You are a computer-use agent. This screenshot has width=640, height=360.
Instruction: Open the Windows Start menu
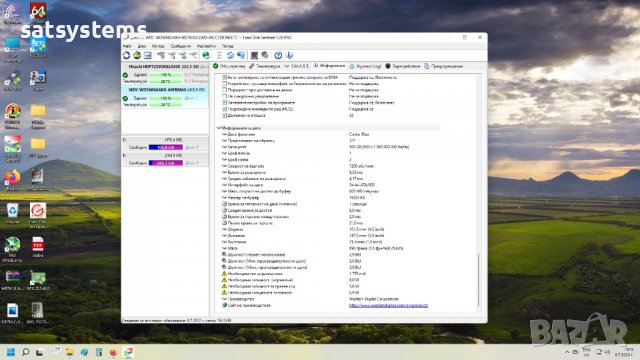point(11,352)
